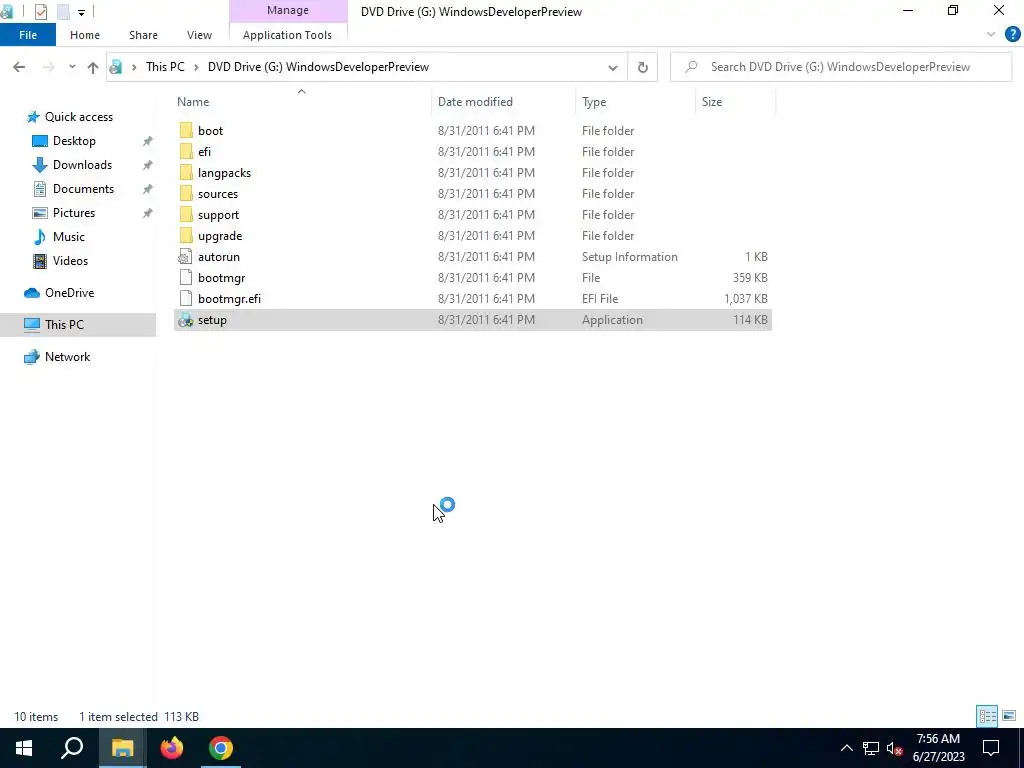
Task: Select Quick access in navigation pane
Action: (x=78, y=117)
